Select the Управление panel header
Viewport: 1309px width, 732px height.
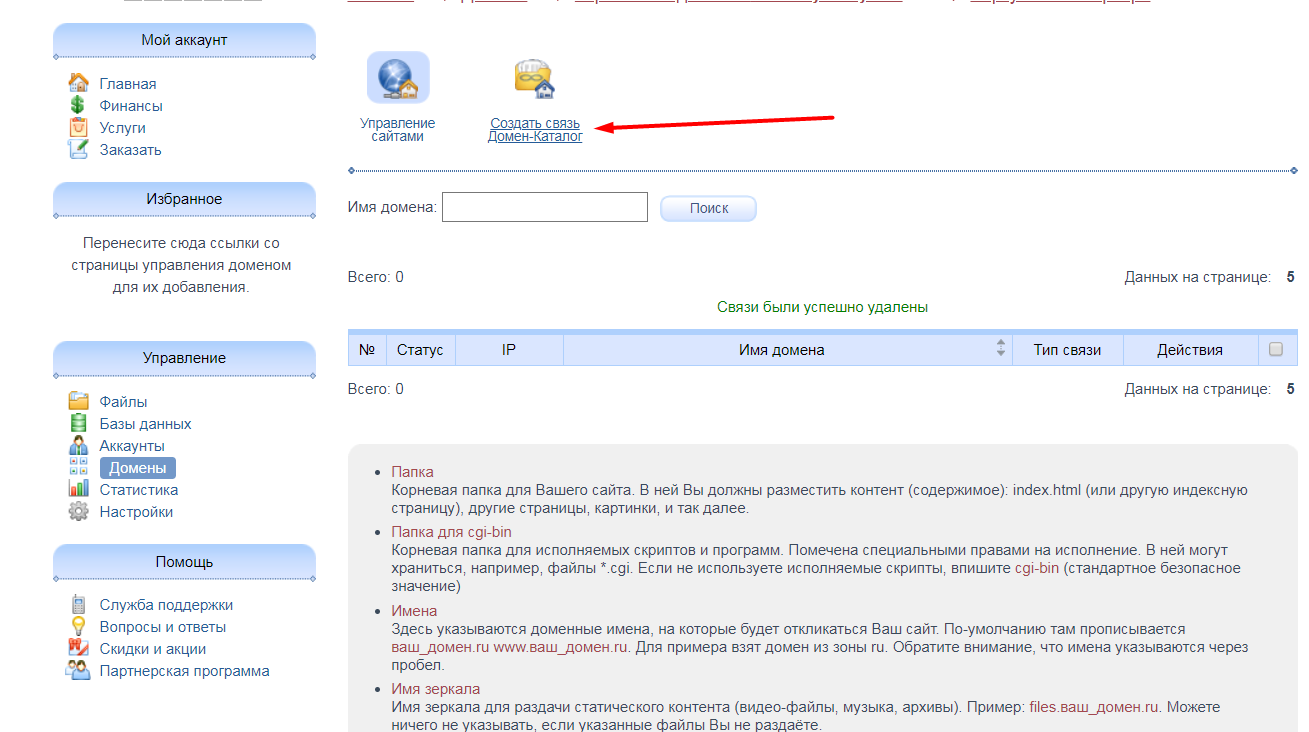click(184, 358)
